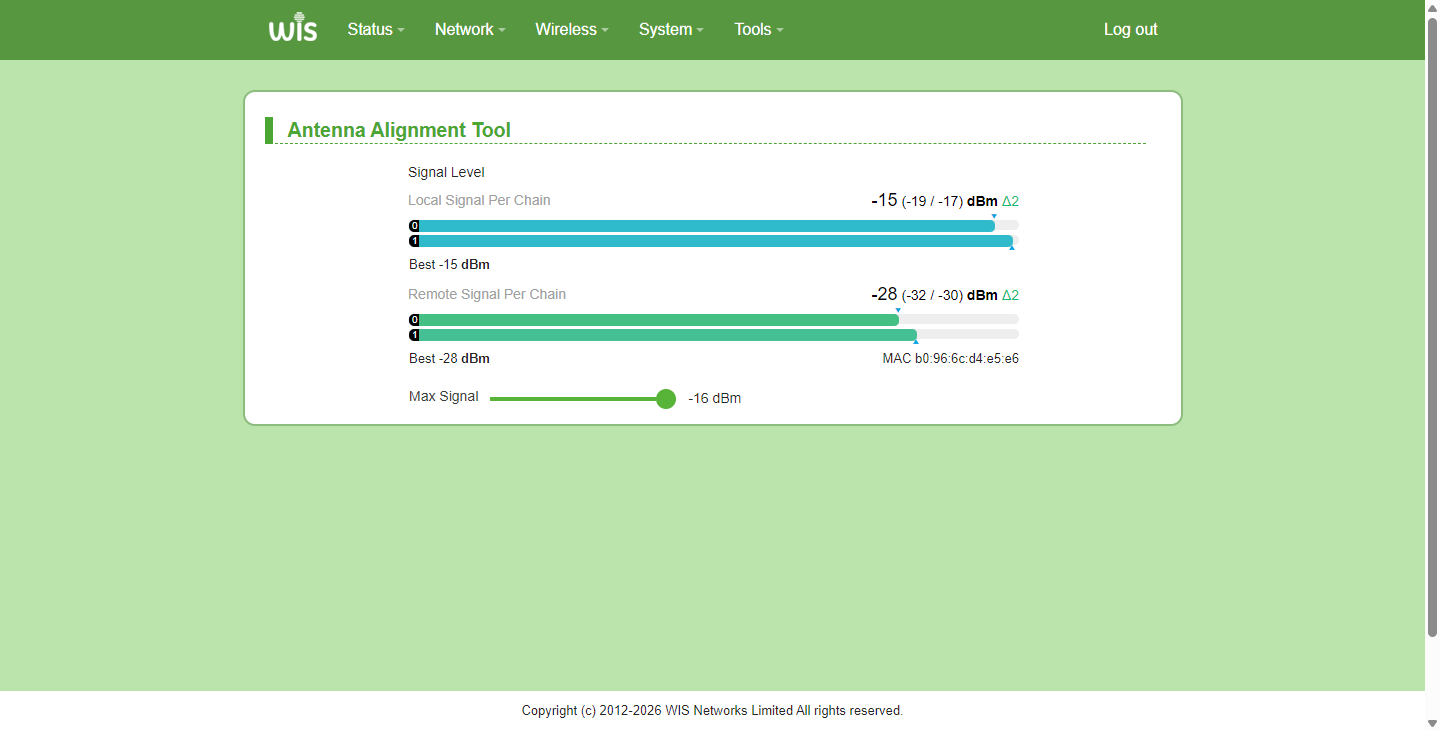Click the remote chain 1 badge
The height and width of the screenshot is (731, 1440).
[414, 335]
